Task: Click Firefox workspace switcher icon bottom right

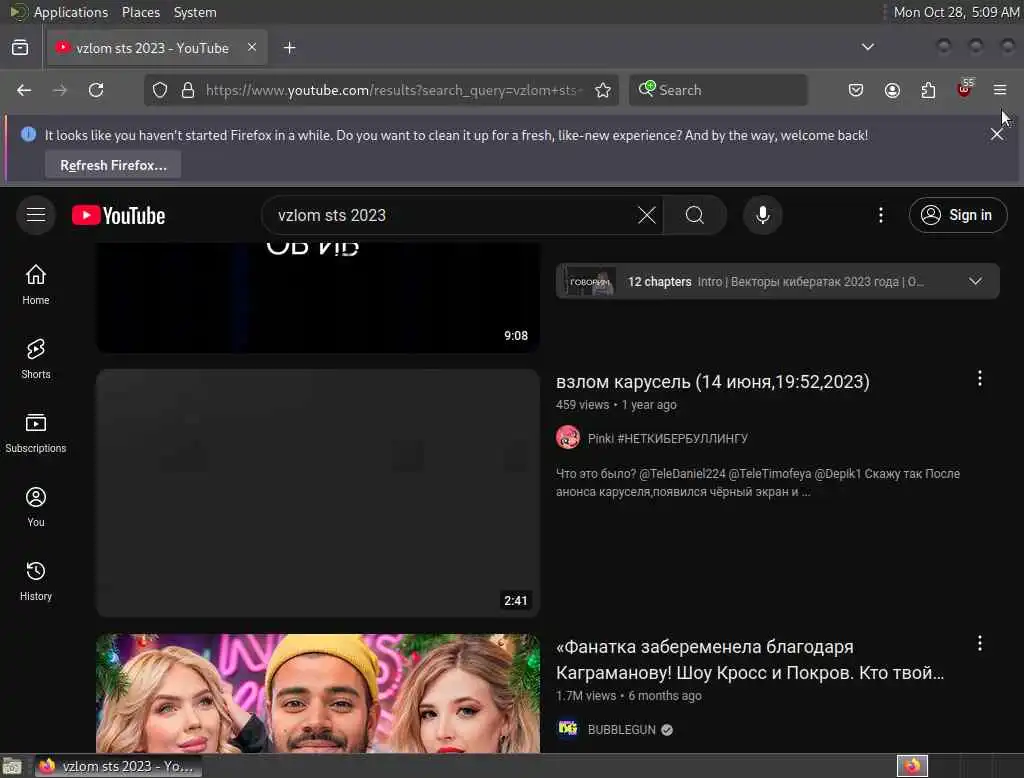Action: click(x=912, y=766)
